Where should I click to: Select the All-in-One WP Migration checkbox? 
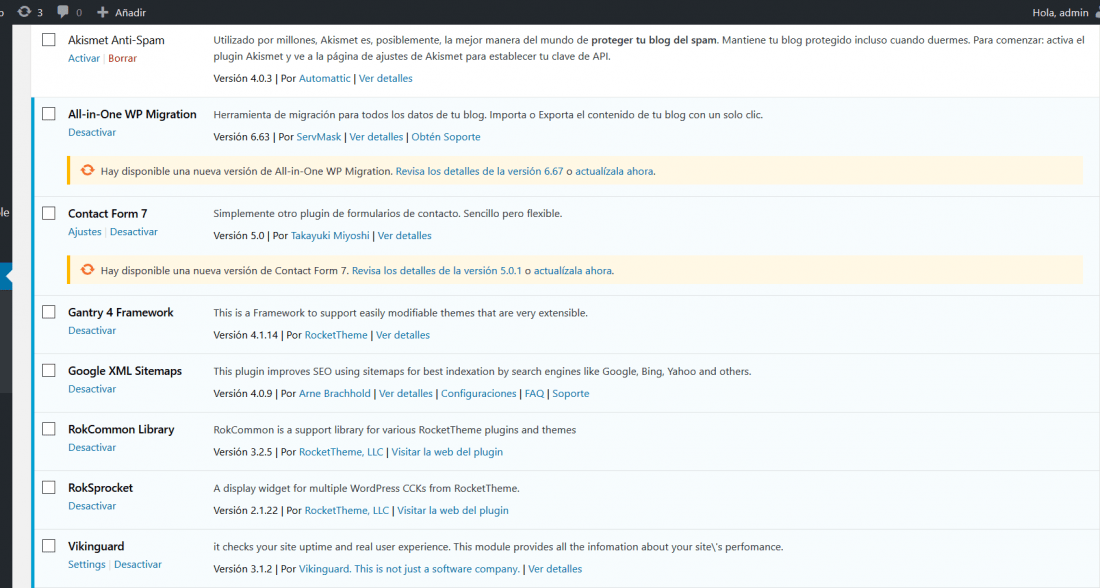(48, 114)
